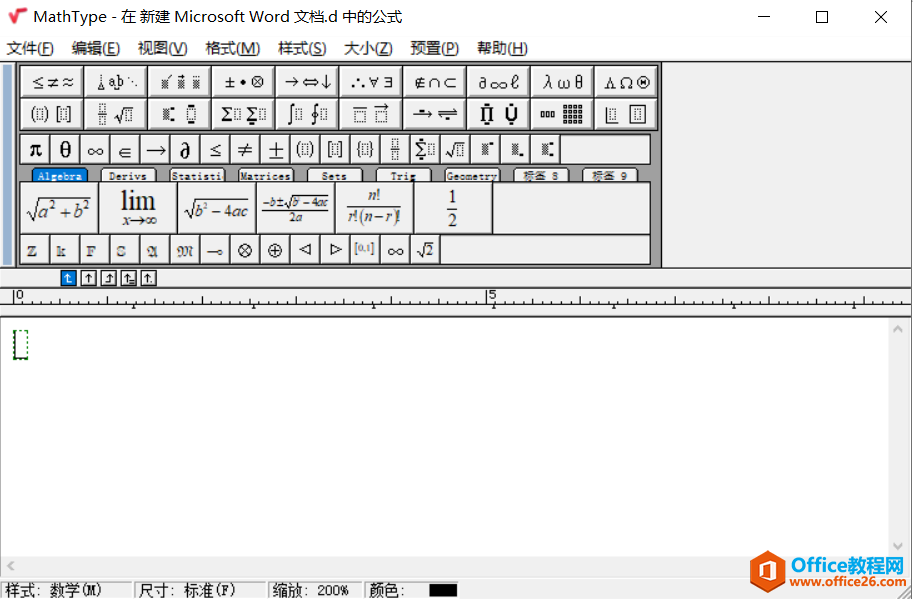Insert the less-than-or-equal symbol from small bar

pos(215,150)
